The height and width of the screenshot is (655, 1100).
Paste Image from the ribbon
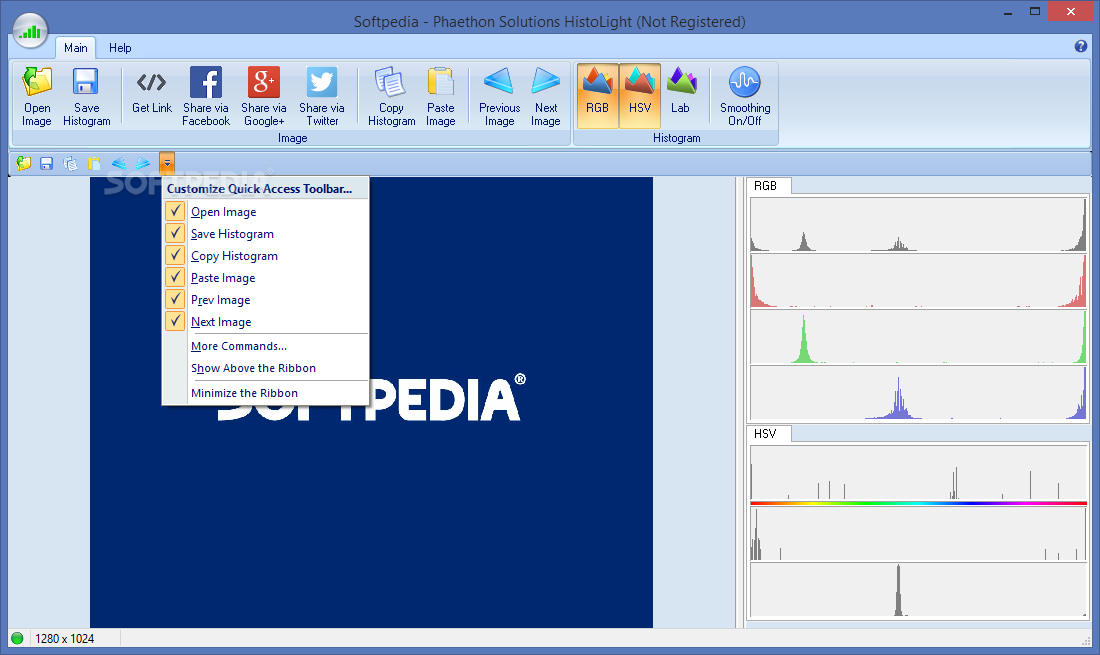pyautogui.click(x=441, y=96)
